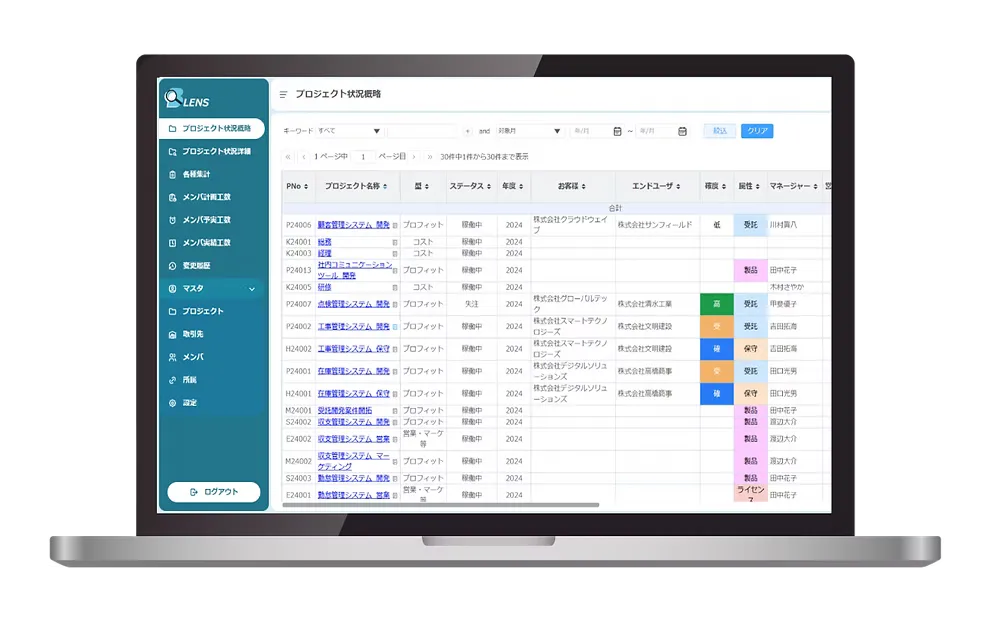The width and height of the screenshot is (990, 620).
Task: Click the document icon beside 工事管理システム_開発
Action: tap(395, 327)
